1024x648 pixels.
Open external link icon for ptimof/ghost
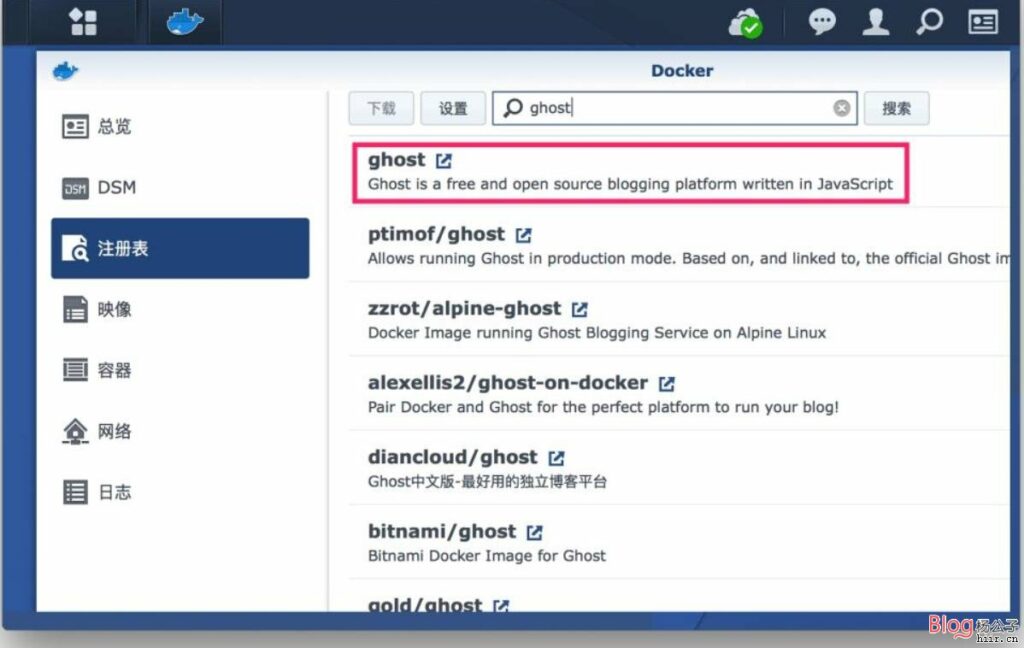[523, 235]
